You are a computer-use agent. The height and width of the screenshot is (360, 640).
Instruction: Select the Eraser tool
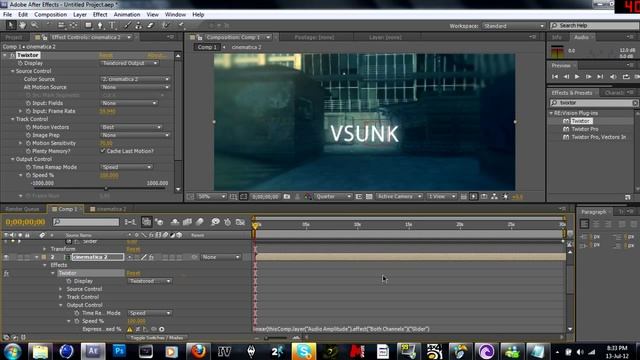pos(150,25)
